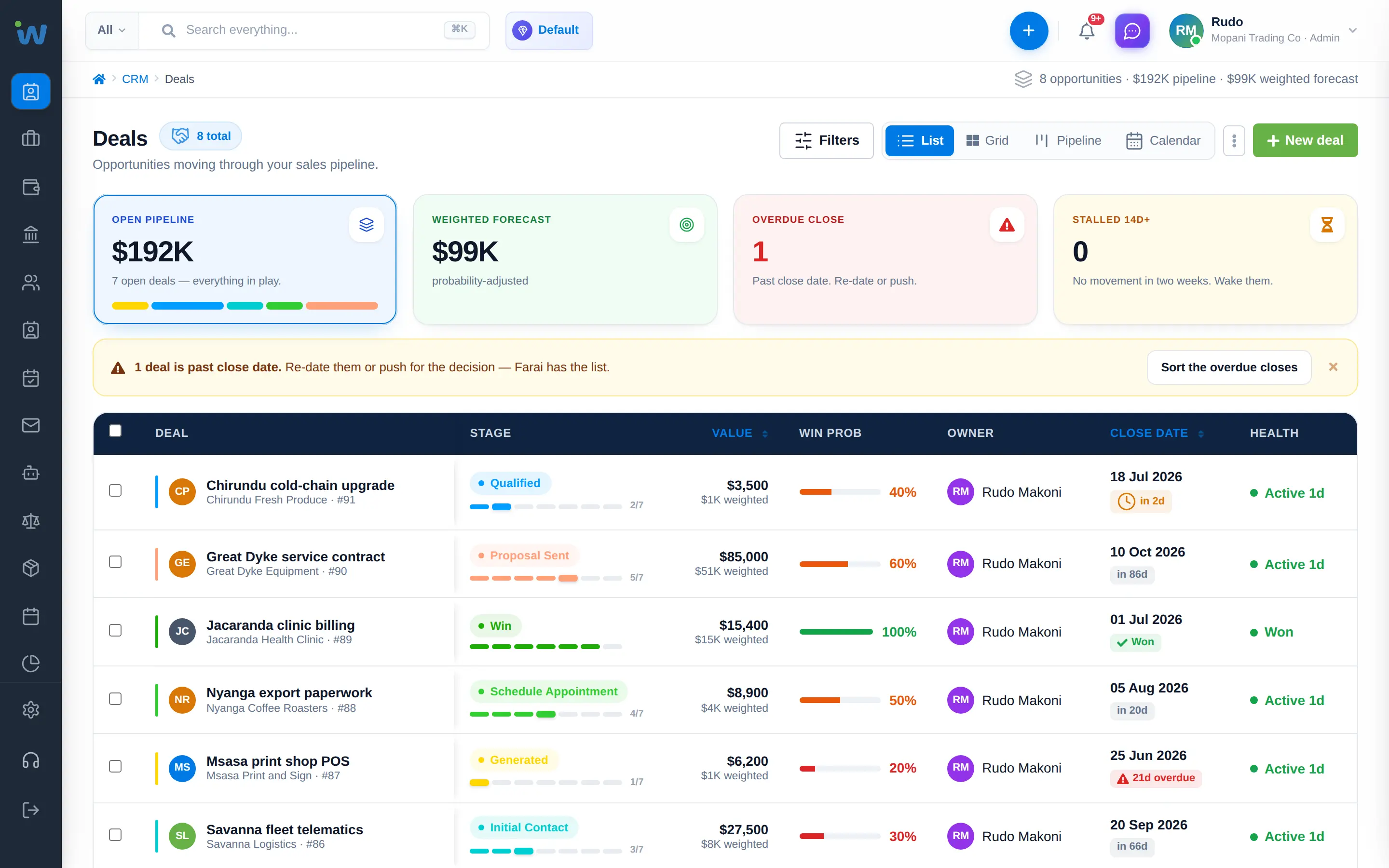
Task: Click Chirundu 40% win probability bar
Action: point(840,492)
